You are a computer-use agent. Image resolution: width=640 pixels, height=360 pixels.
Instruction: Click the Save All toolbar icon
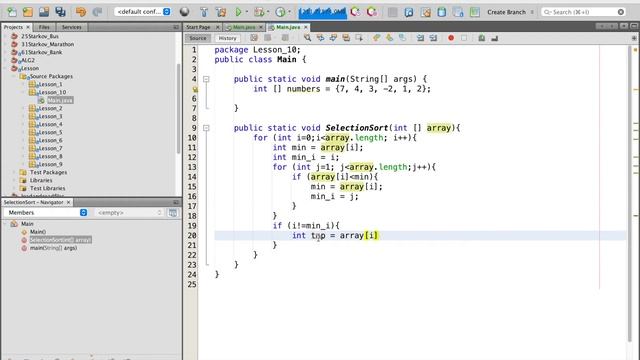coord(60,12)
